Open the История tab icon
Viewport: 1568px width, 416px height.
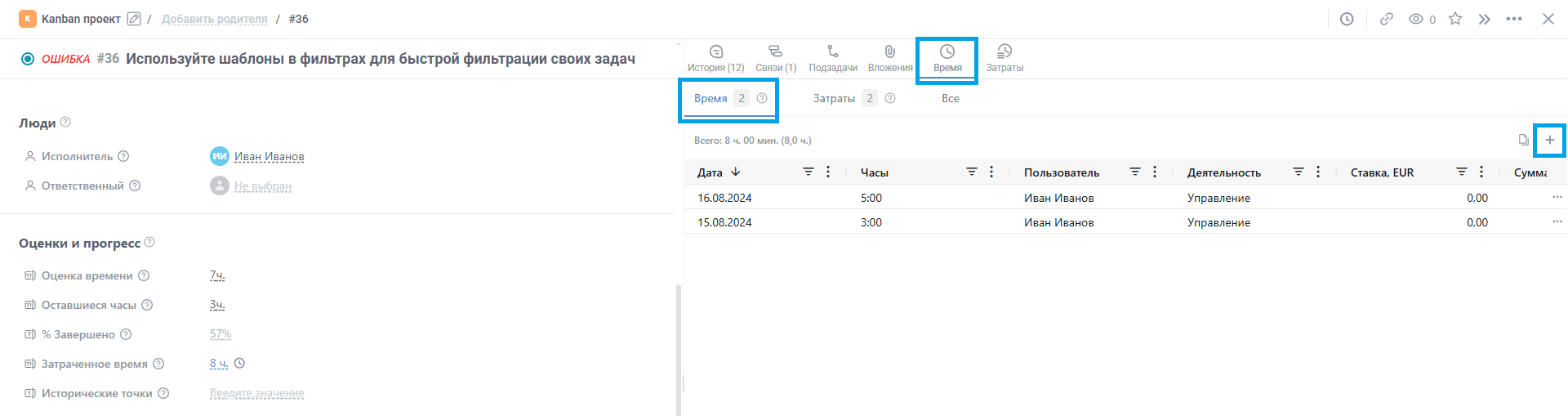(716, 51)
